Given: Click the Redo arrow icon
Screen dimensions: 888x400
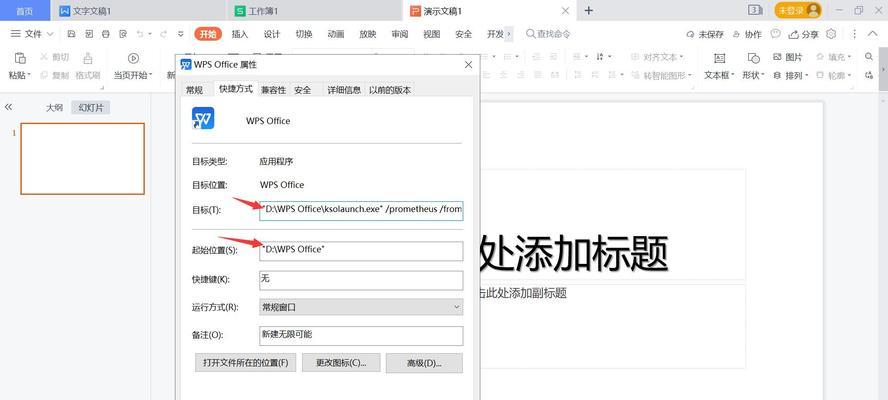Looking at the screenshot, I should 163,34.
